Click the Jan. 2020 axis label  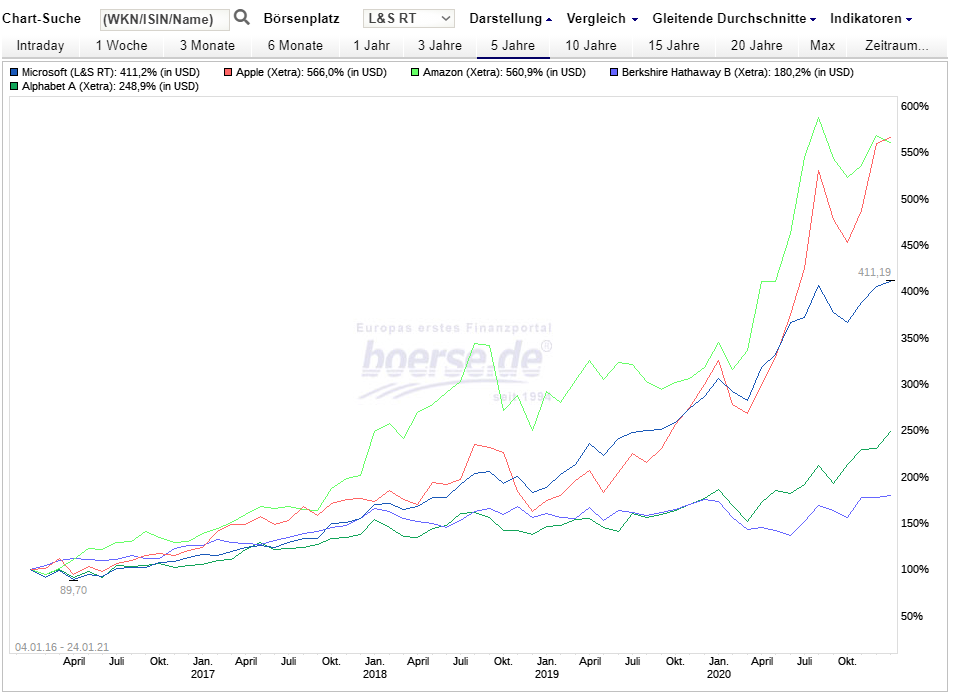718,667
